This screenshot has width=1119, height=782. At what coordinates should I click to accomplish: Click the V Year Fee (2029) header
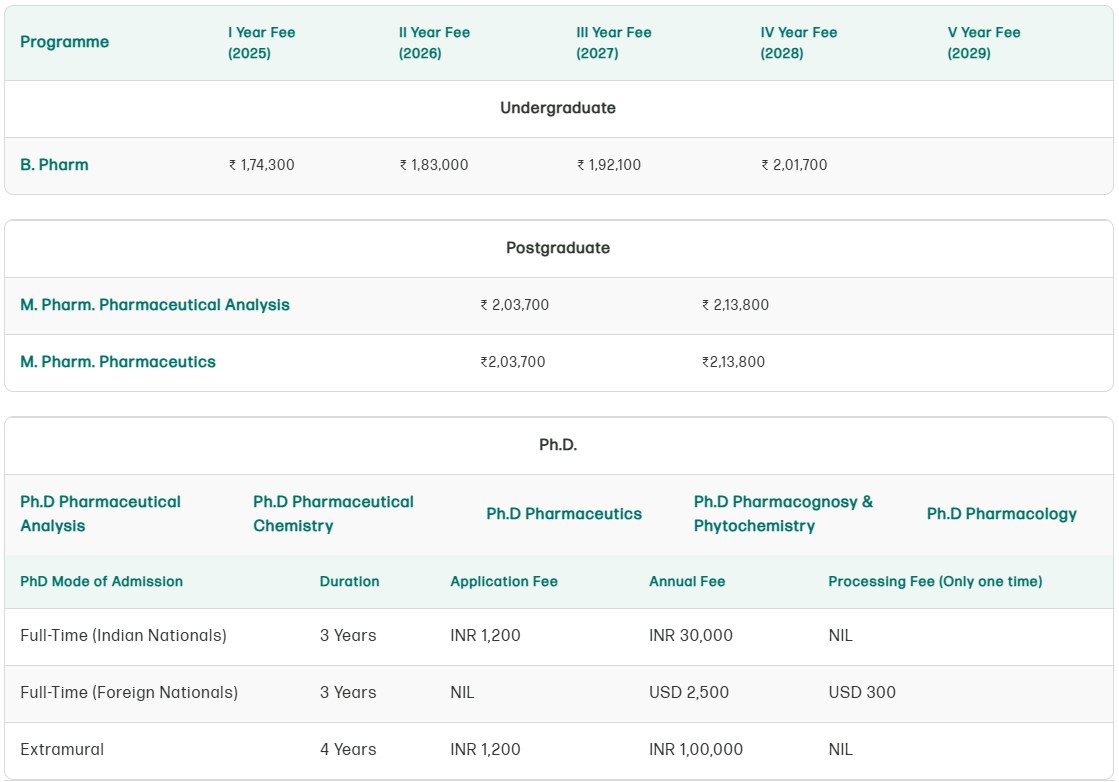coord(983,43)
